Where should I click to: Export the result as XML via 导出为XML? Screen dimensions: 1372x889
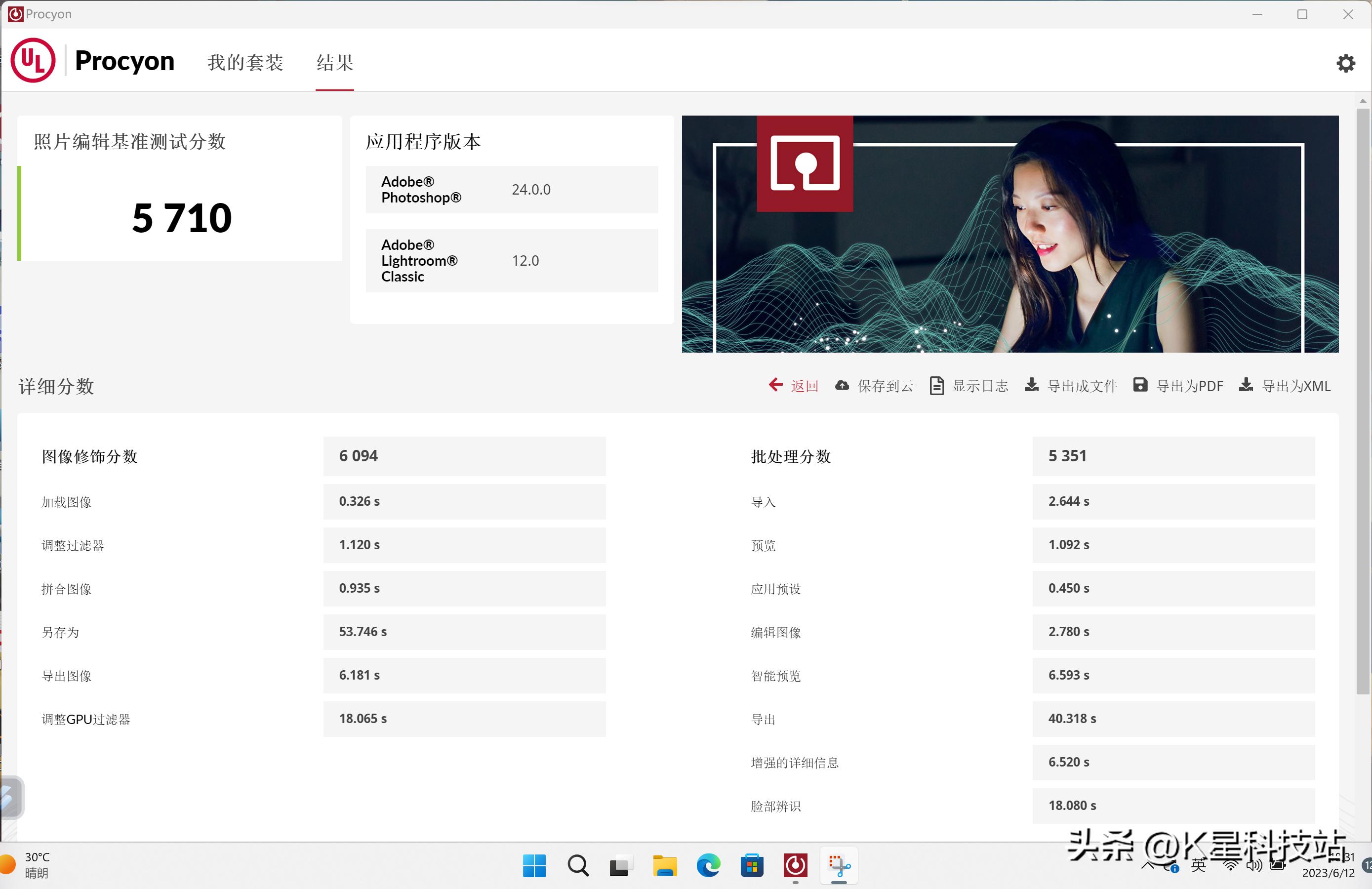coord(1285,385)
